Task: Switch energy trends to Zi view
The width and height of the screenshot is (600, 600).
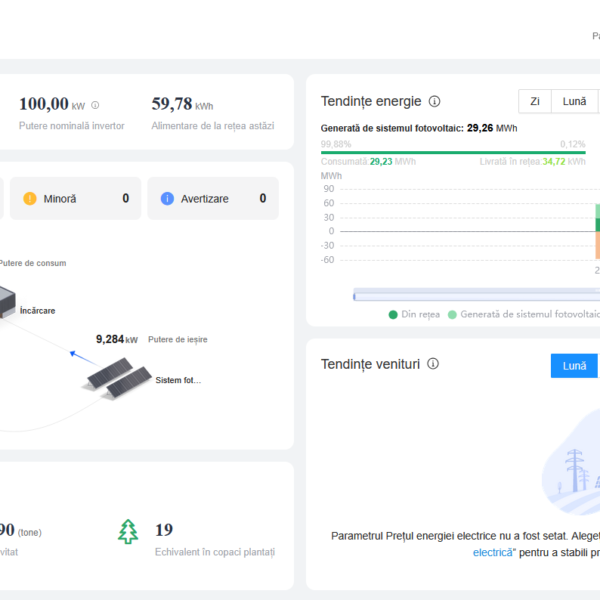Action: (535, 101)
